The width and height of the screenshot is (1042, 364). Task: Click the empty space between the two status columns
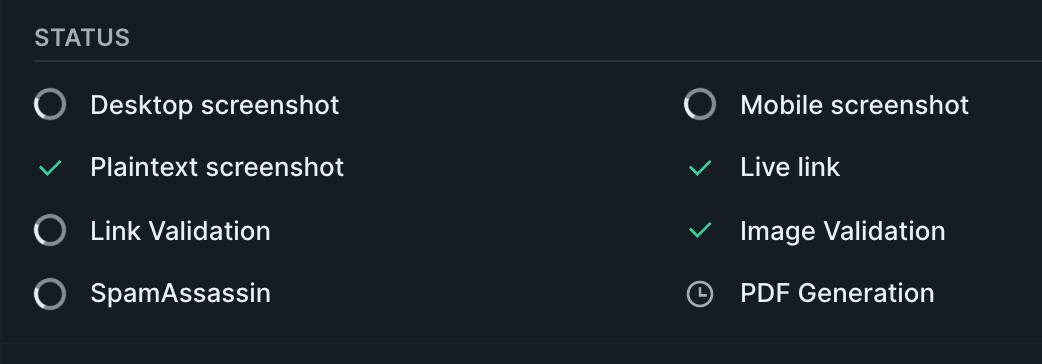point(512,199)
